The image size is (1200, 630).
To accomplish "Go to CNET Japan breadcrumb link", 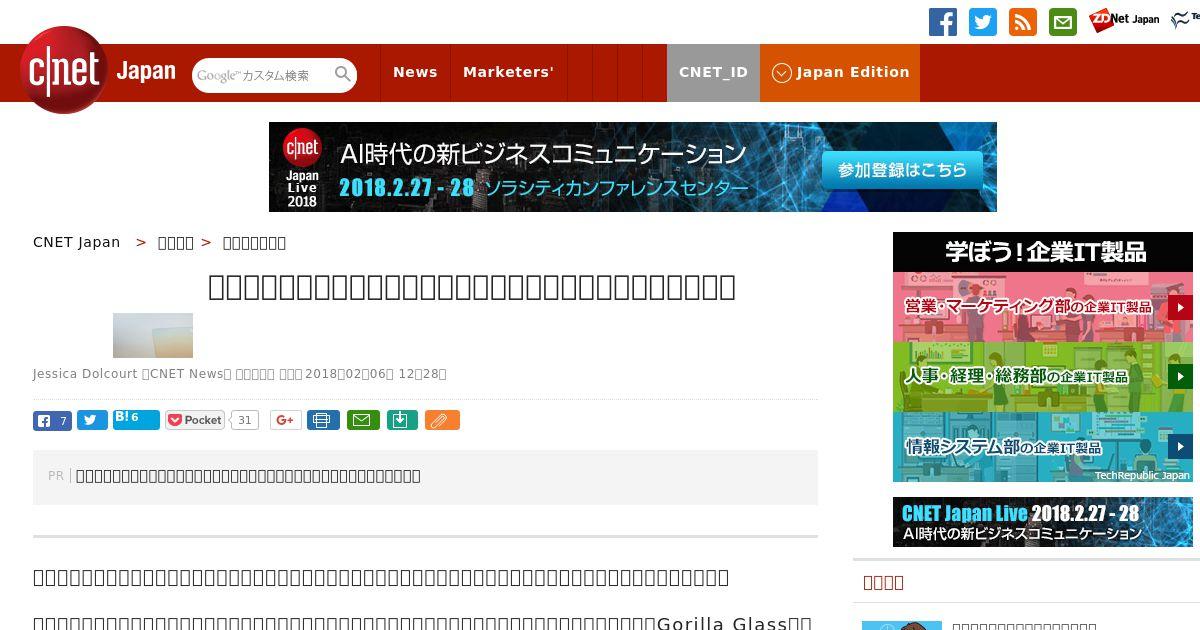I will pyautogui.click(x=76, y=242).
